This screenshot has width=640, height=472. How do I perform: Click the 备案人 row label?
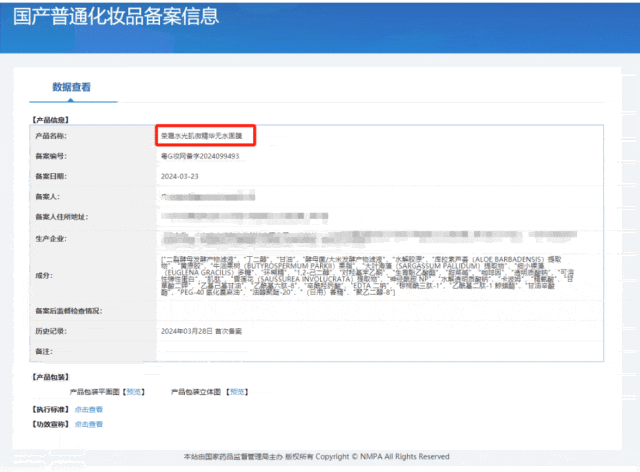47,197
